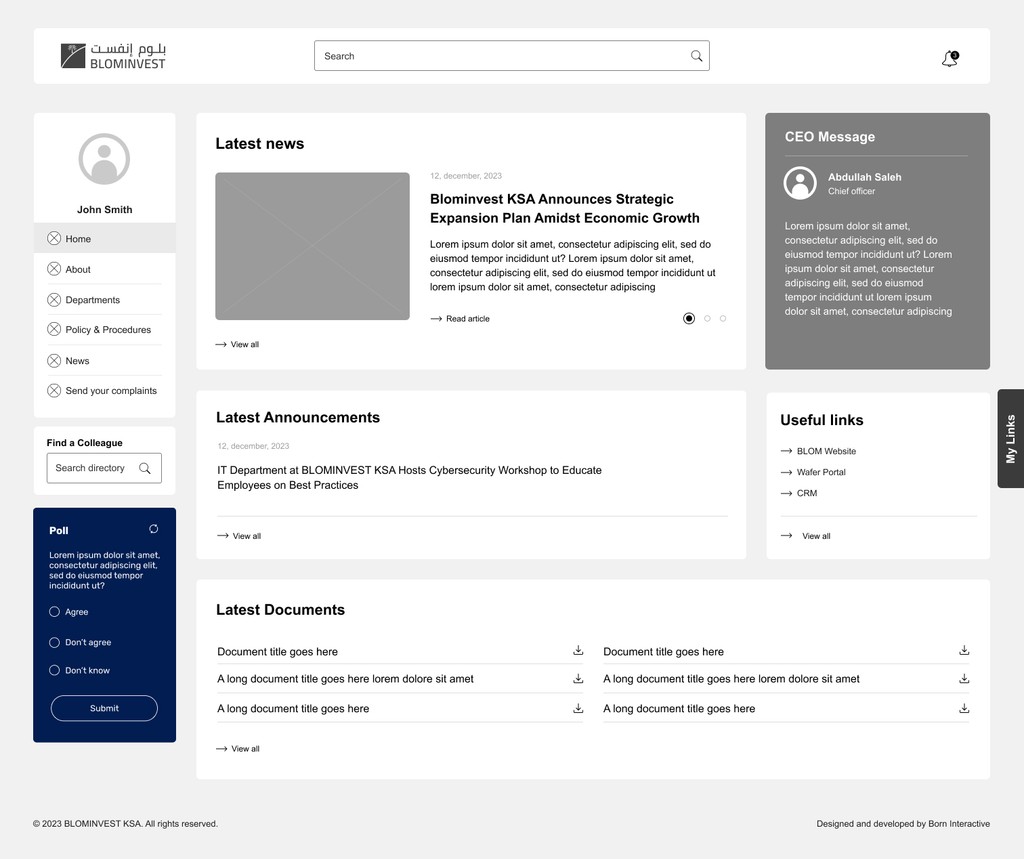Open the Blominvest KSA Strategic Expansion headline
Viewport: 1024px width, 859px height.
(x=564, y=208)
